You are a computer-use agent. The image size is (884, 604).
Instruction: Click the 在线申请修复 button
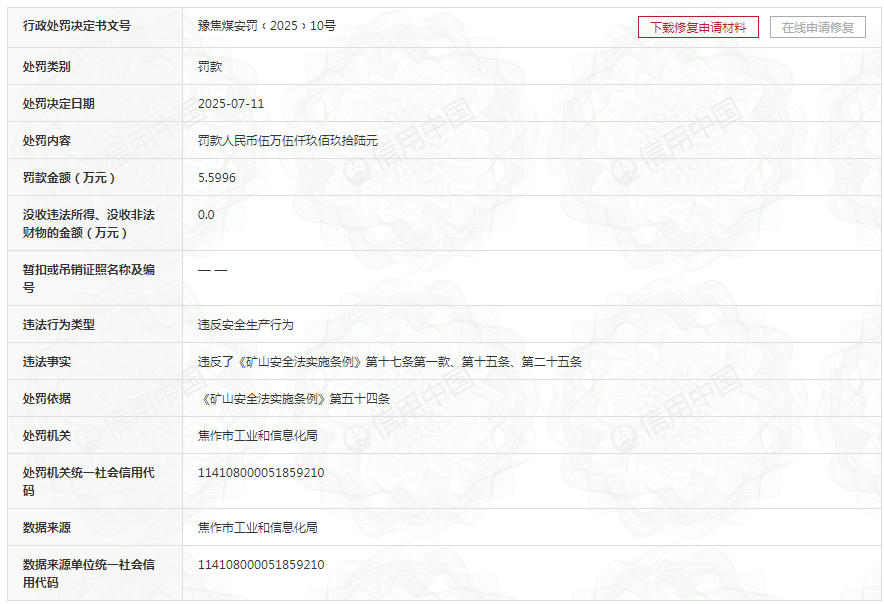click(817, 27)
